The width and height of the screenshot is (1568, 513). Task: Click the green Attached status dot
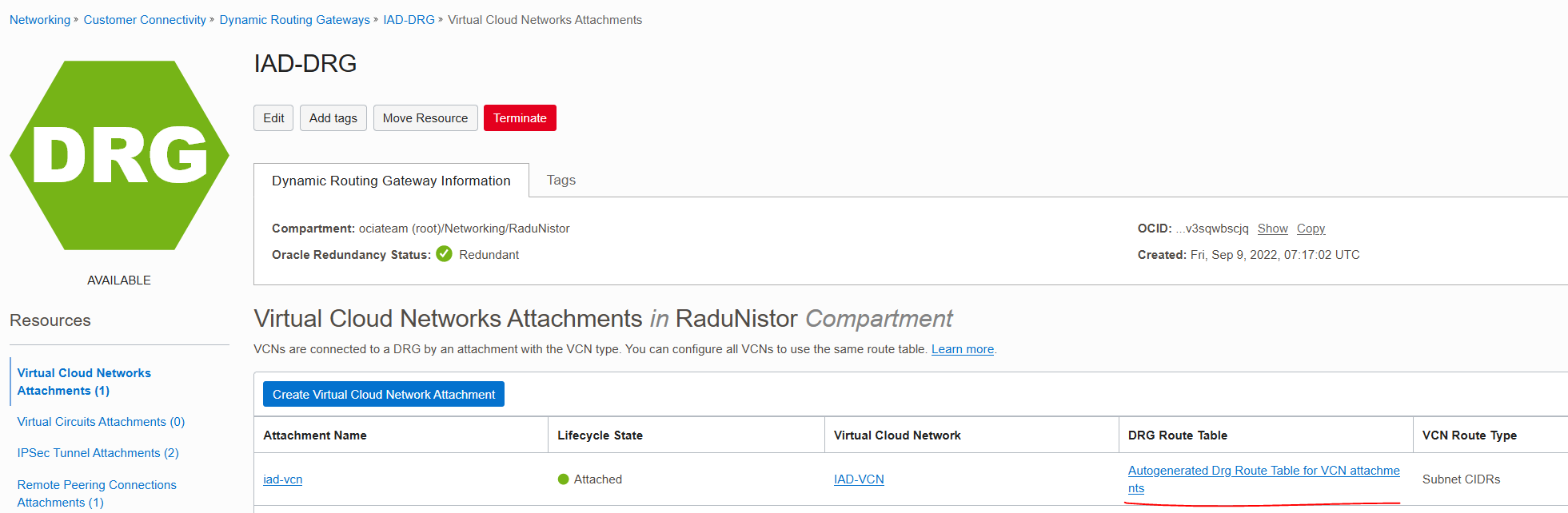pos(563,479)
